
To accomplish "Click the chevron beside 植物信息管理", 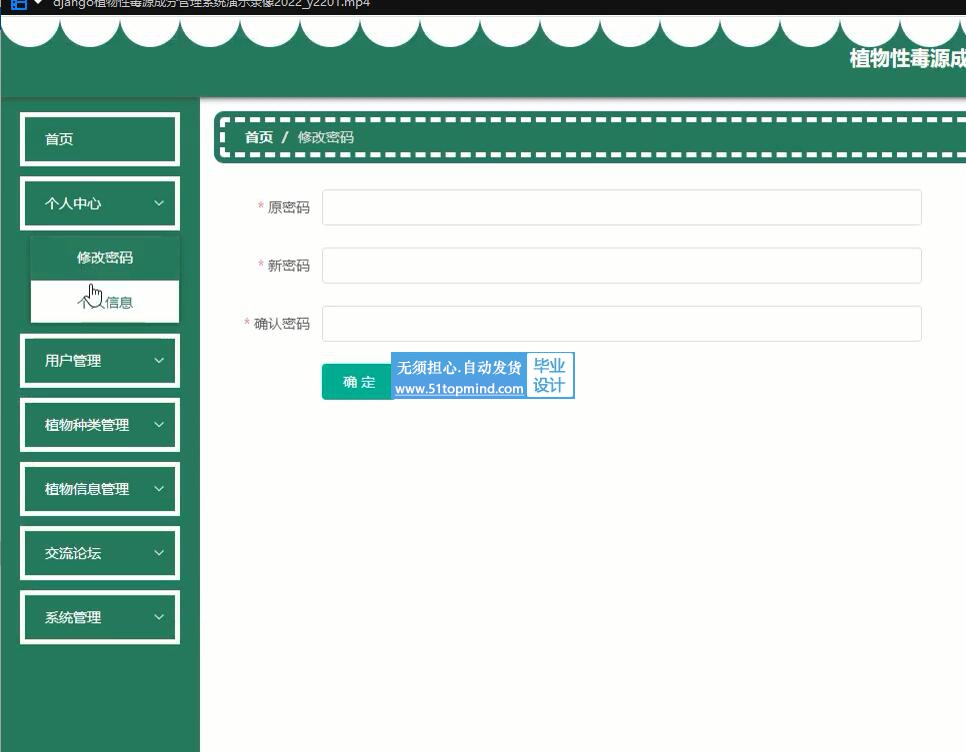I will pos(159,488).
